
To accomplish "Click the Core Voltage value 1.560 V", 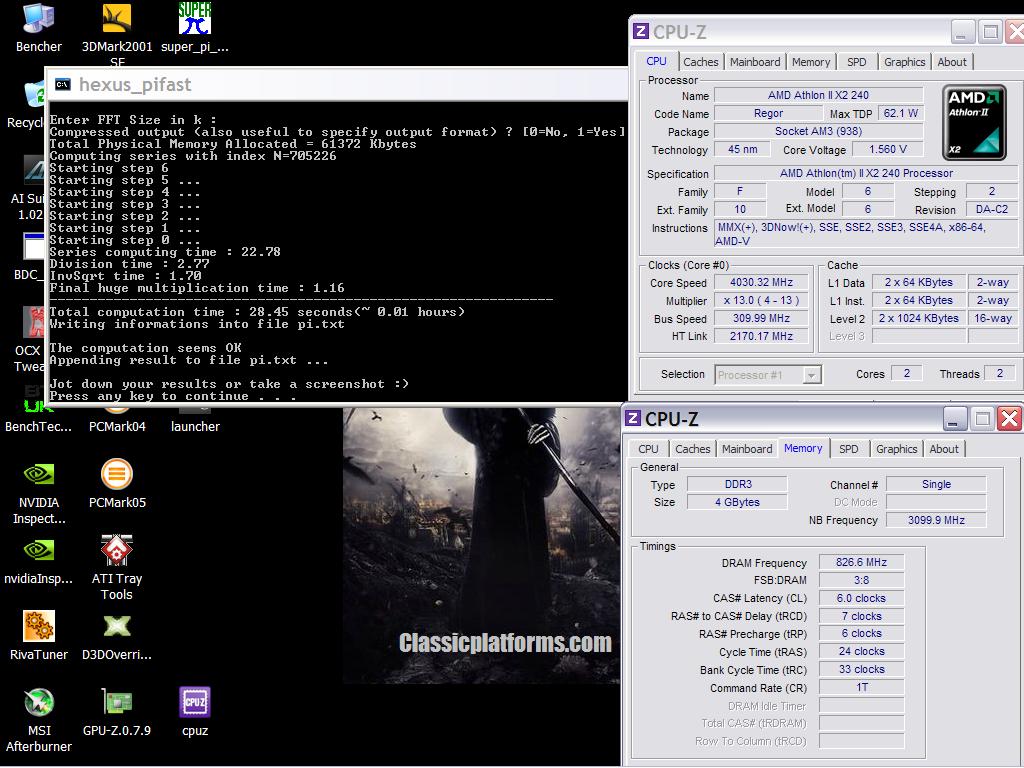I will pyautogui.click(x=888, y=150).
